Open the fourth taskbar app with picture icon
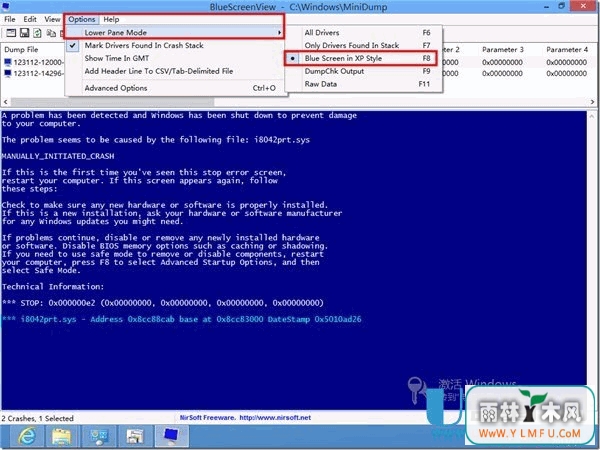The image size is (600, 450). (135, 437)
